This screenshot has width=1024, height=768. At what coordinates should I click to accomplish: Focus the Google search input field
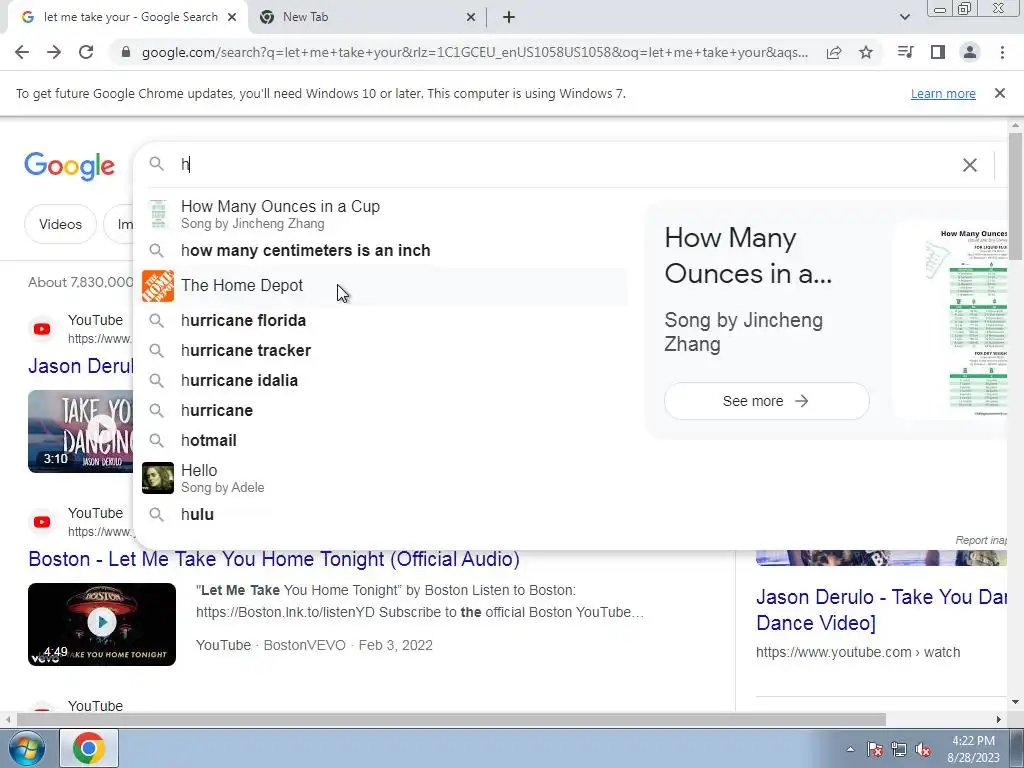point(562,165)
